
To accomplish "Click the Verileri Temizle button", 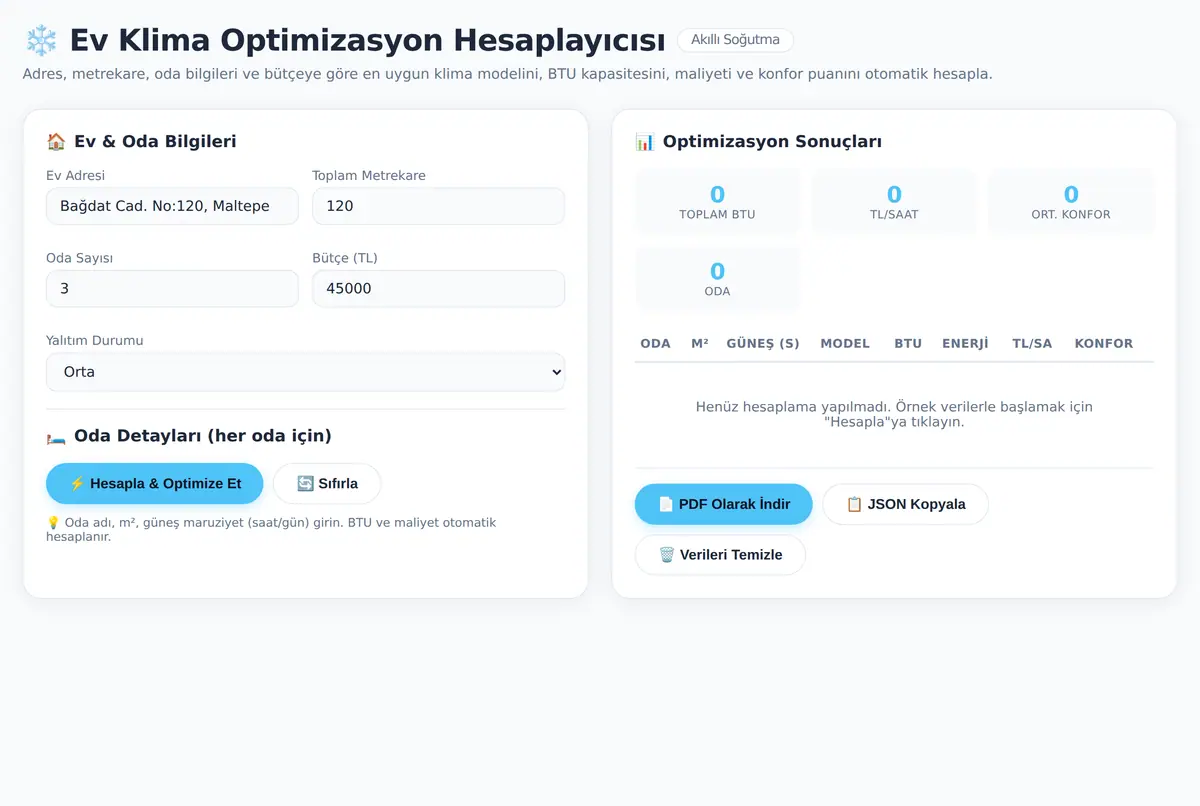I will point(720,555).
